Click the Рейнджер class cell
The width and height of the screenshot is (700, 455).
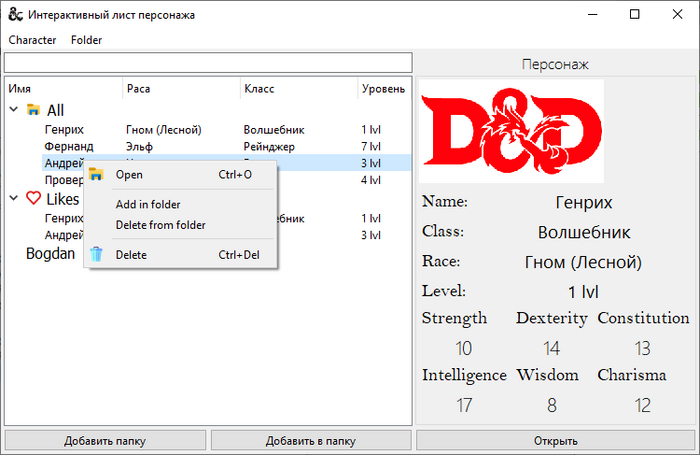[269, 146]
